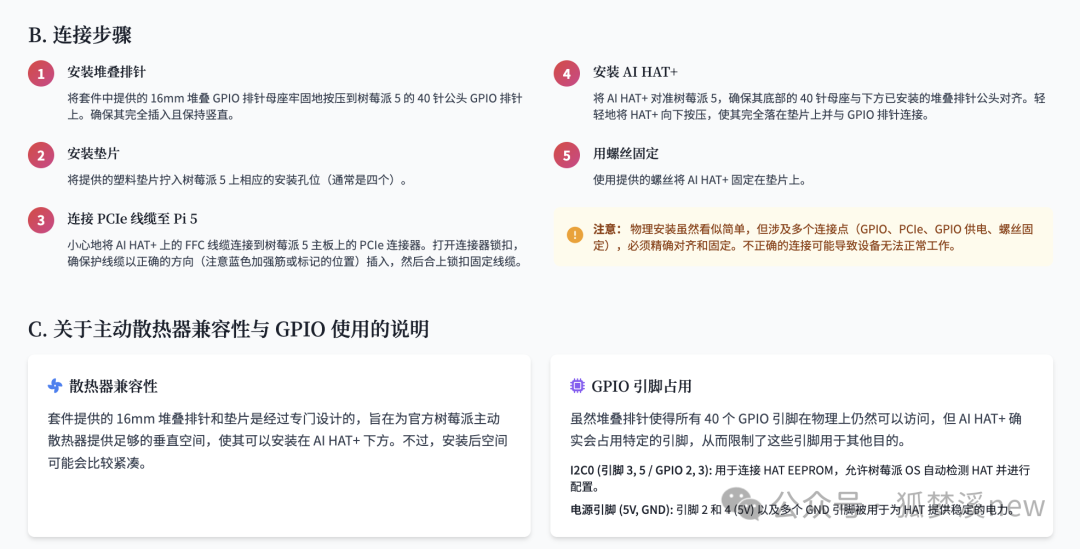
Task: Click the purple chip icon next to GPIO 引脚占用
Action: coord(577,386)
